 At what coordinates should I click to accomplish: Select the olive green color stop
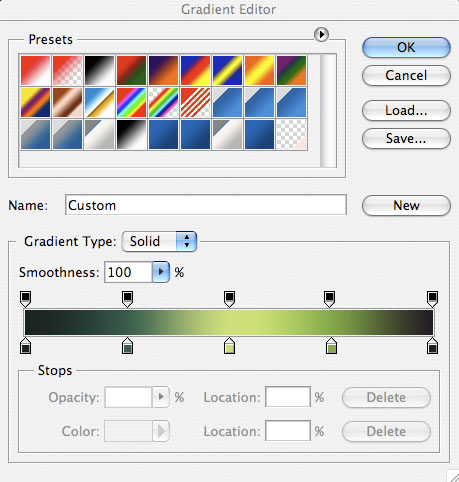(x=331, y=345)
